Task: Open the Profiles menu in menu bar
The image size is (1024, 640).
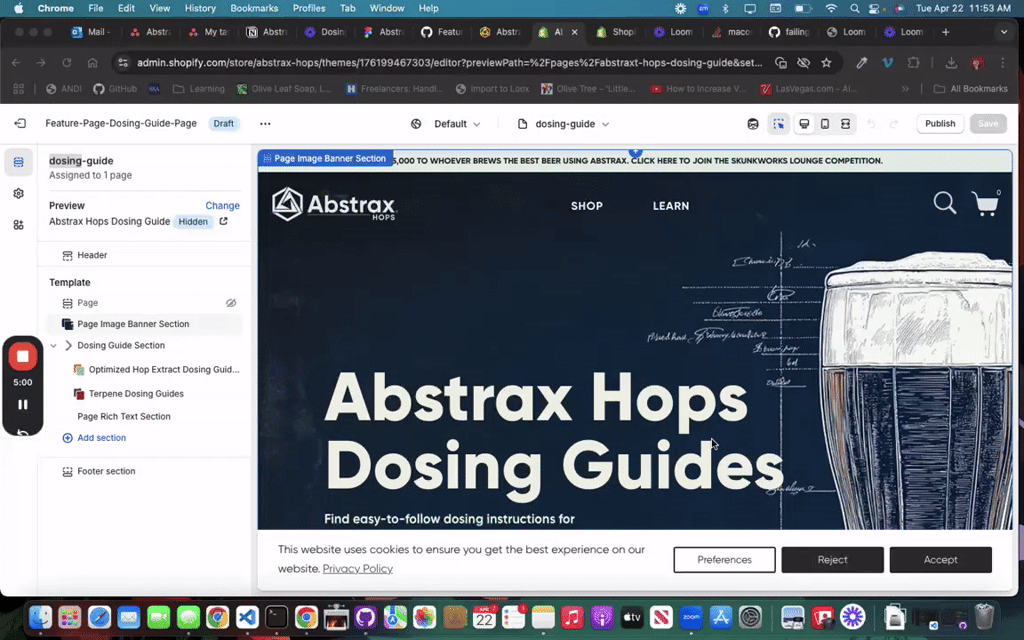Action: coord(309,8)
